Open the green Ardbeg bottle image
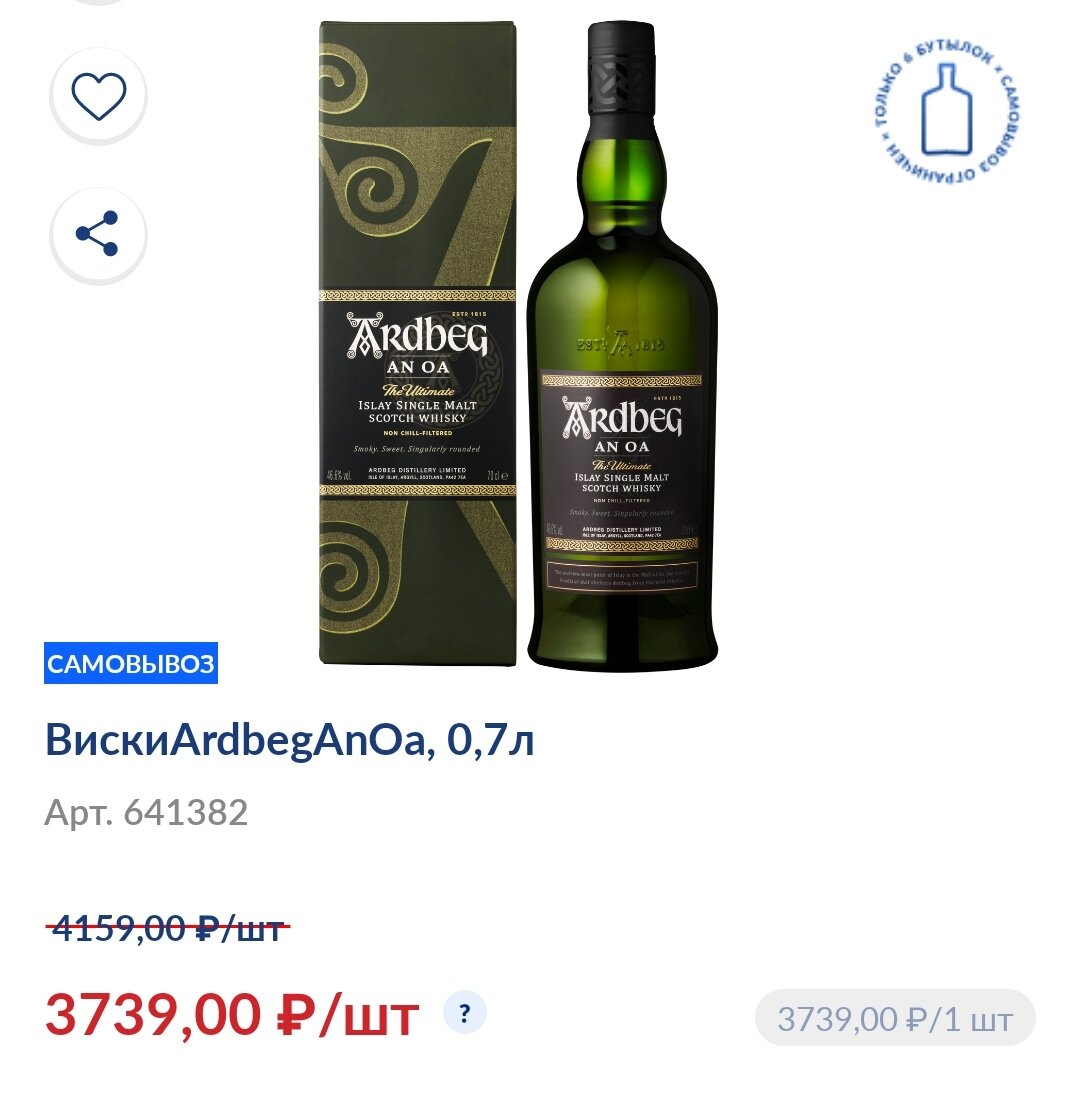The image size is (1080, 1101). (622, 346)
